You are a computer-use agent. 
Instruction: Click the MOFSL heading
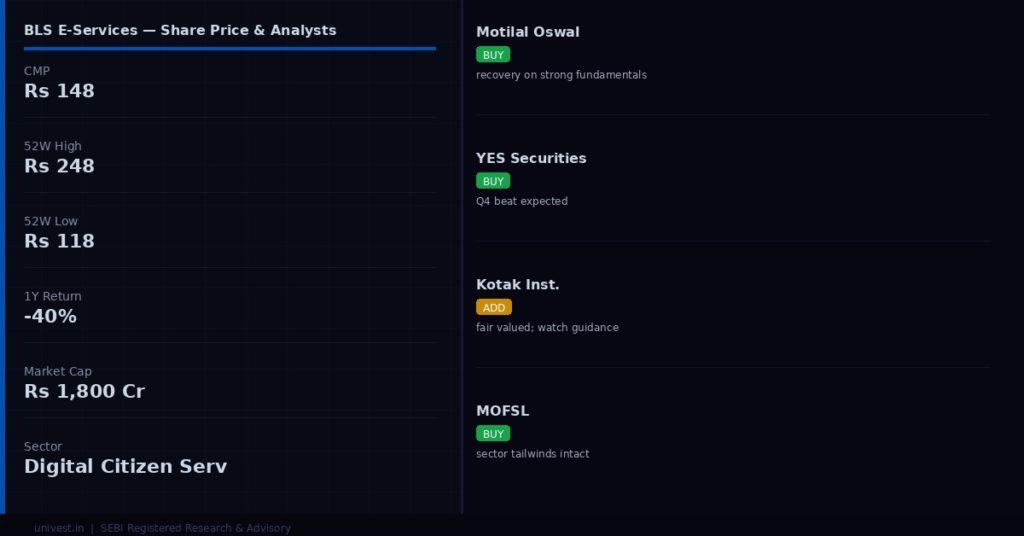(502, 411)
